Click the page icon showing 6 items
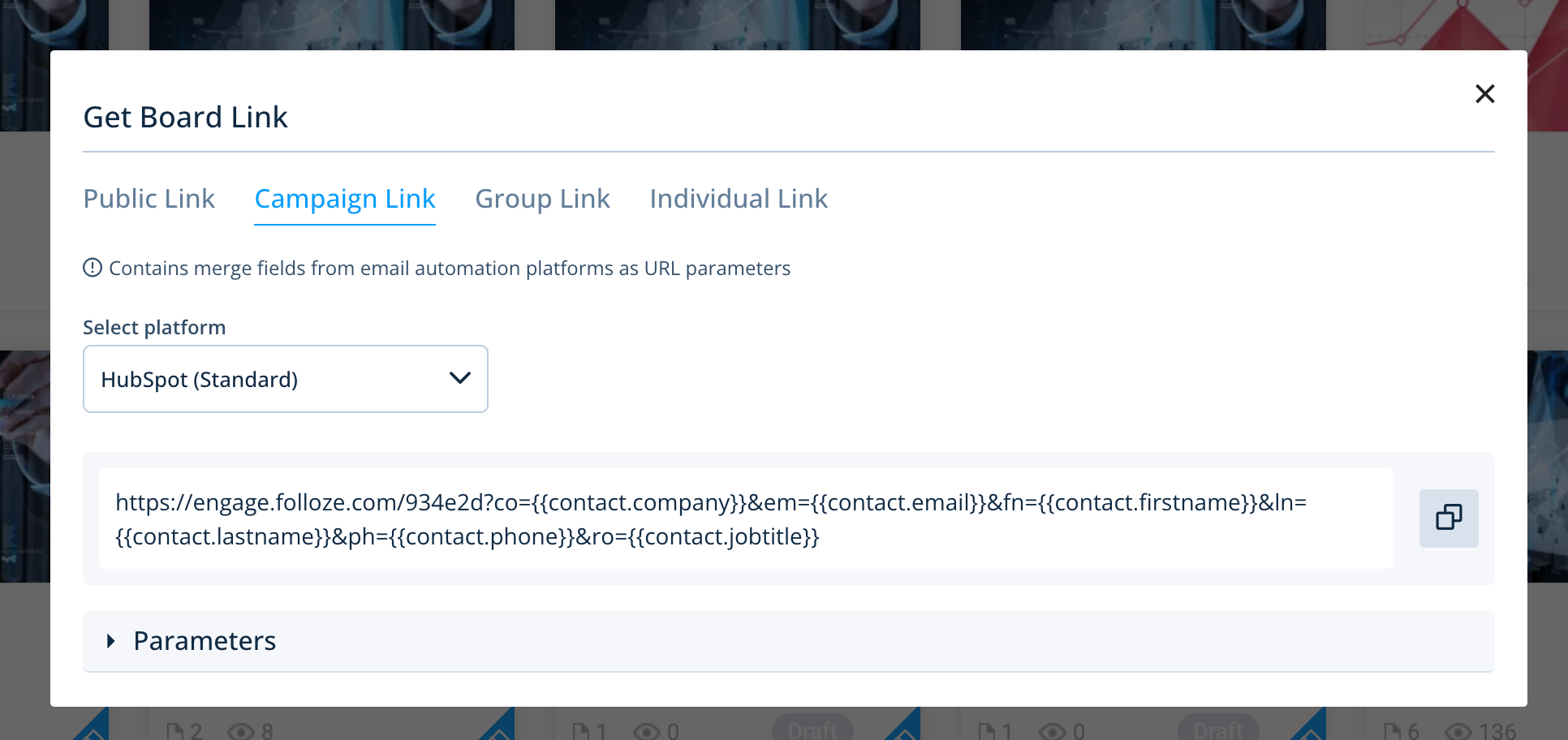 coord(1393,731)
